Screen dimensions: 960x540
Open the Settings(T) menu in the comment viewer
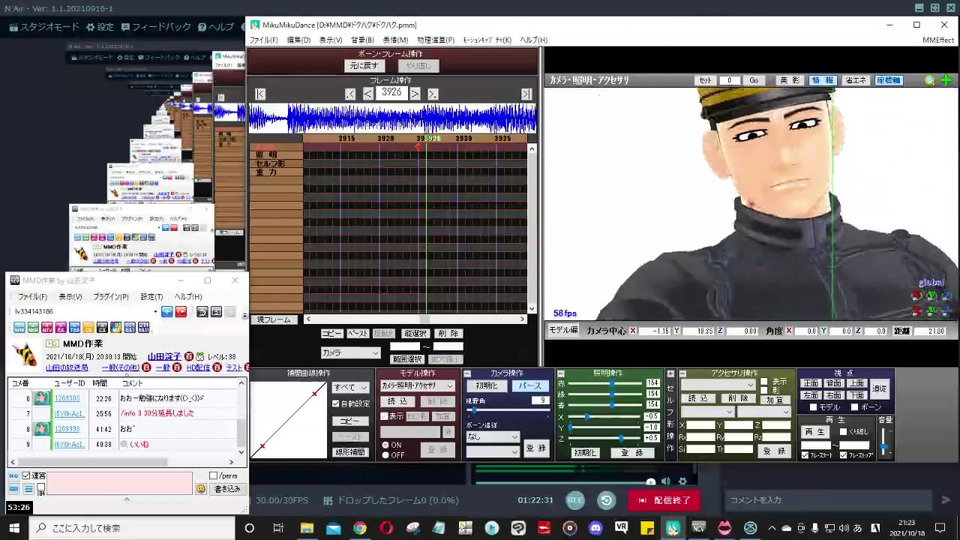point(151,296)
